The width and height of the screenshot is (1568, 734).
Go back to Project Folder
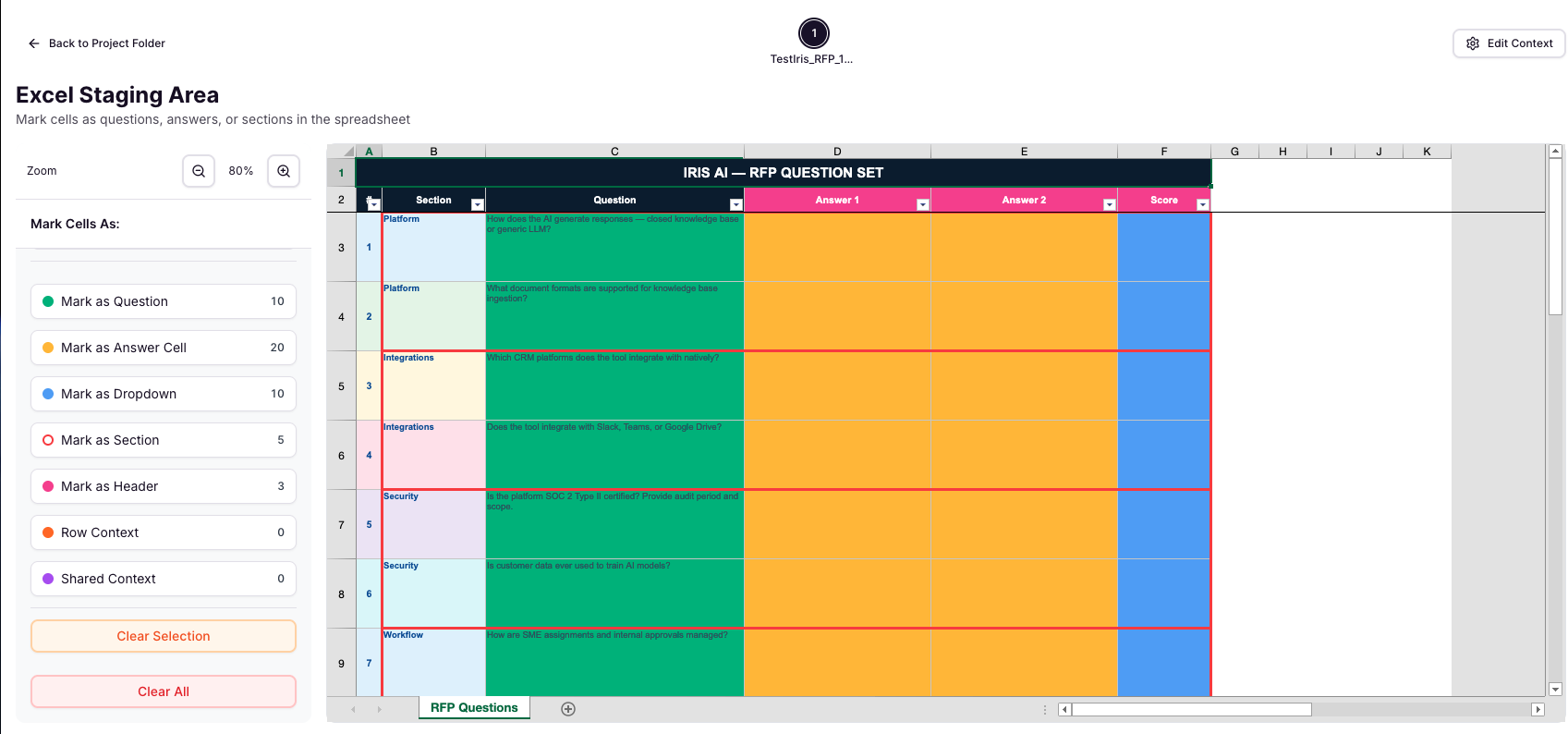(97, 43)
